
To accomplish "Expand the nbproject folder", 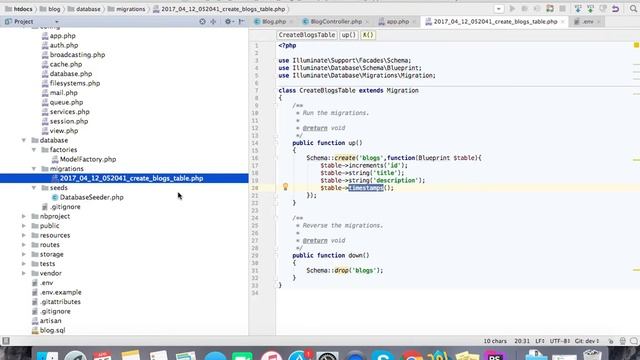I will point(24,216).
